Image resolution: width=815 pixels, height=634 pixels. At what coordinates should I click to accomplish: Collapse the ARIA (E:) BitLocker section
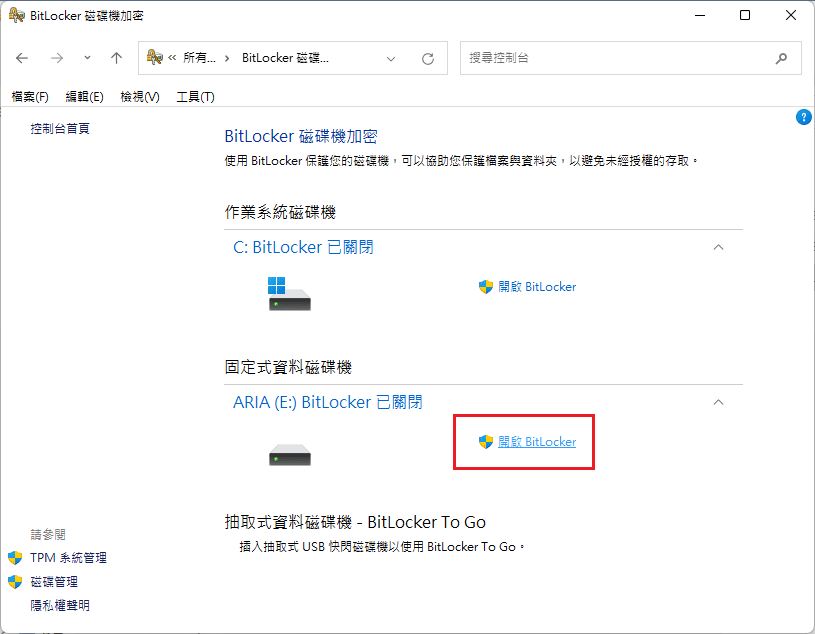(718, 401)
